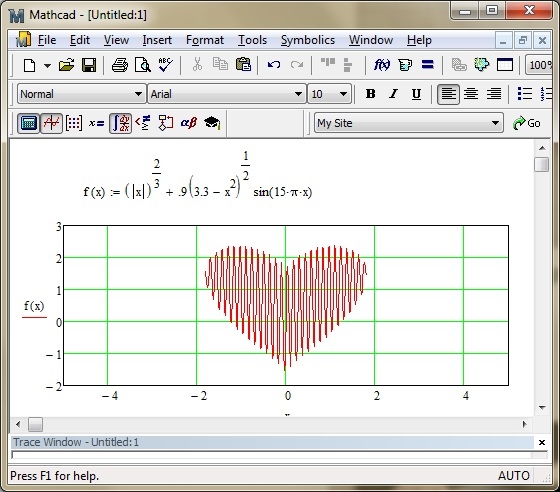
Task: Show the Greek symbol αβ toolbar
Action: click(189, 123)
